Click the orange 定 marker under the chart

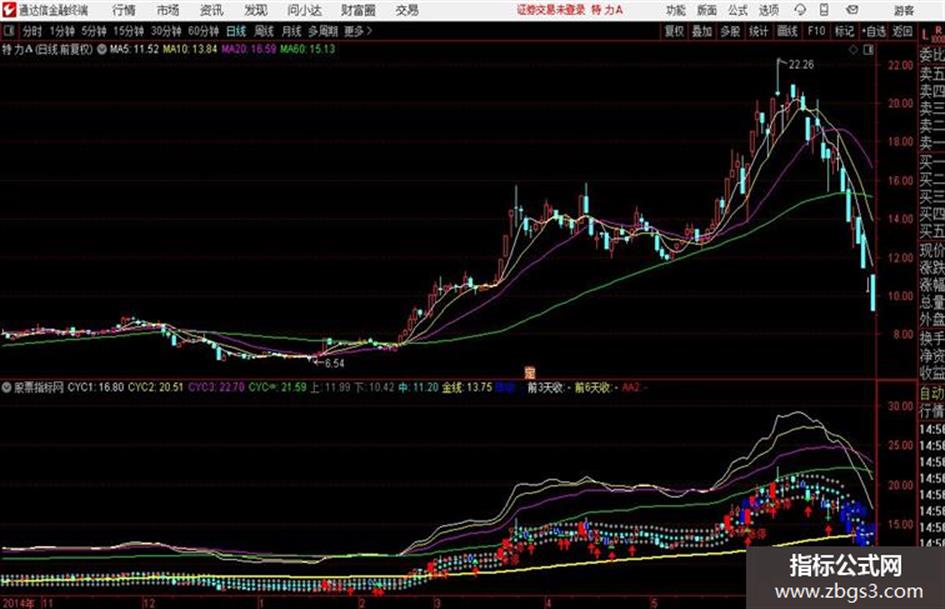click(x=530, y=373)
